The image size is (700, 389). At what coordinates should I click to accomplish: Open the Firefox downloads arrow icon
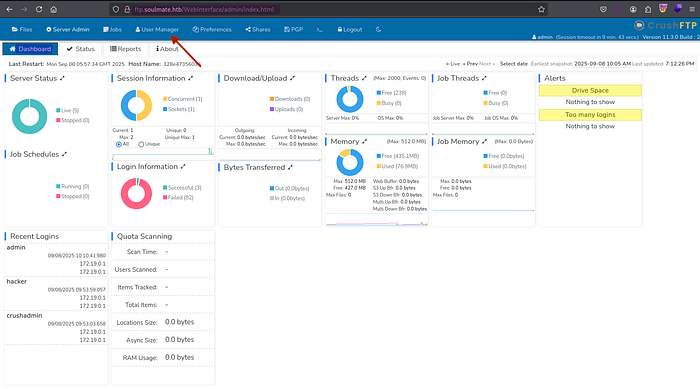[618, 9]
